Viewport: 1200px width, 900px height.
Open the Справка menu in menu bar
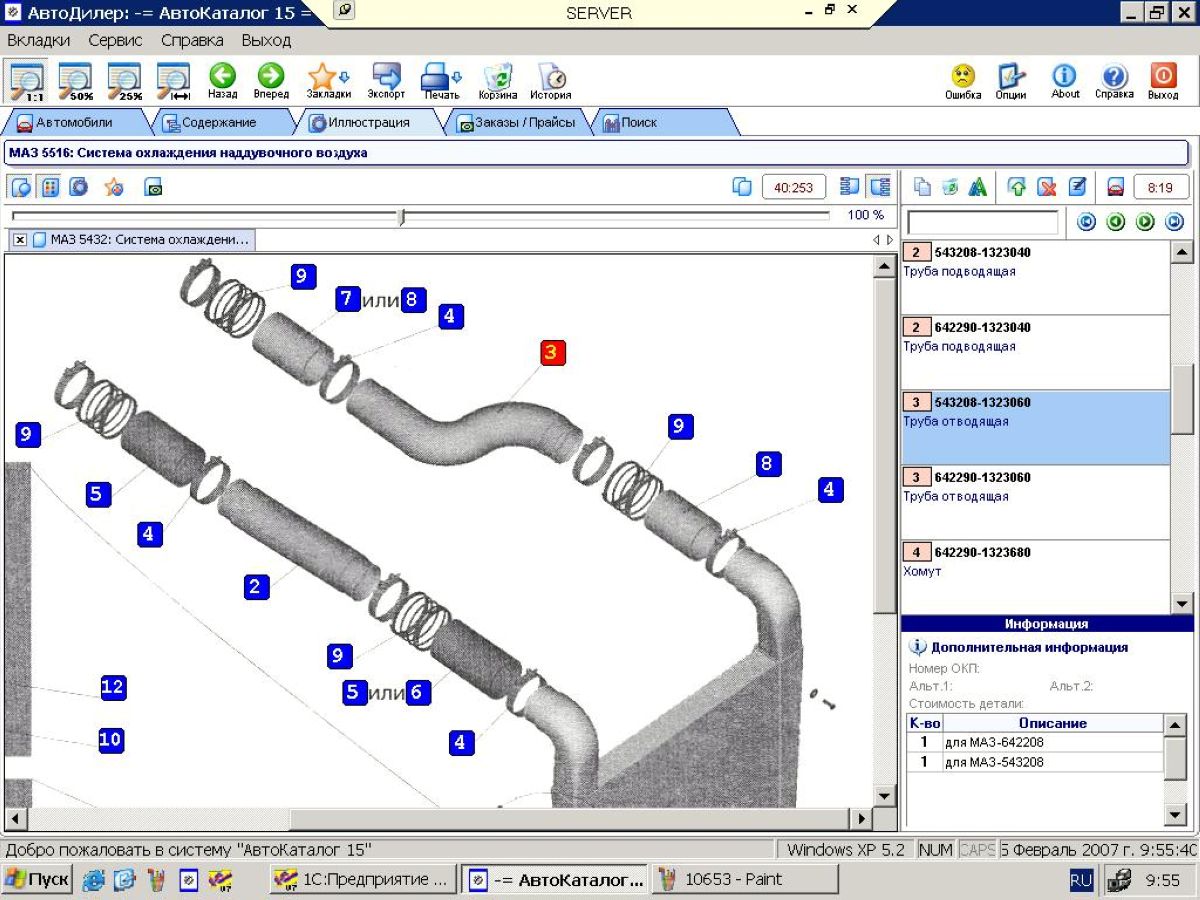[x=192, y=41]
